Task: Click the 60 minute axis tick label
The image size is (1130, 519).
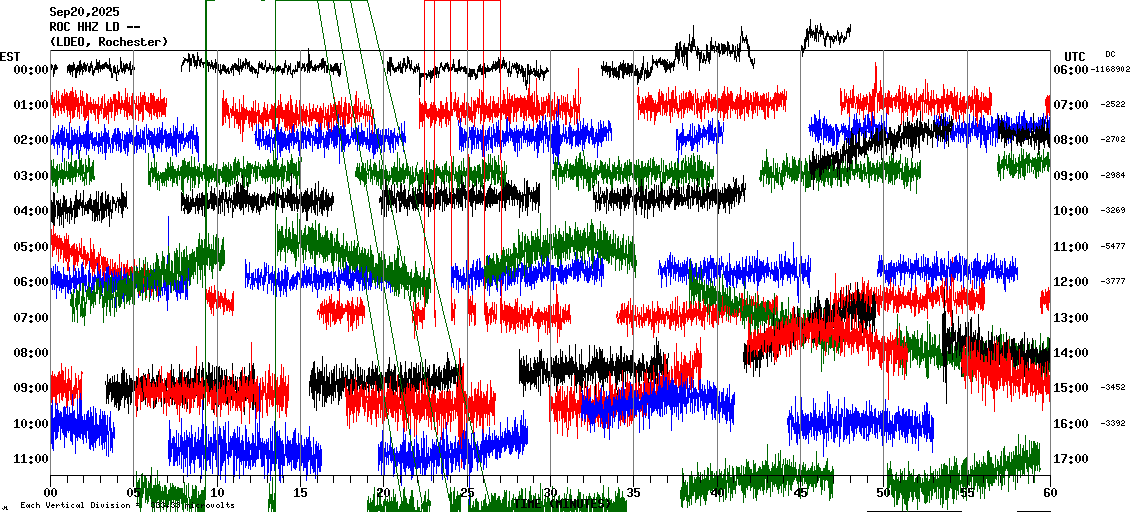Action: (1050, 493)
